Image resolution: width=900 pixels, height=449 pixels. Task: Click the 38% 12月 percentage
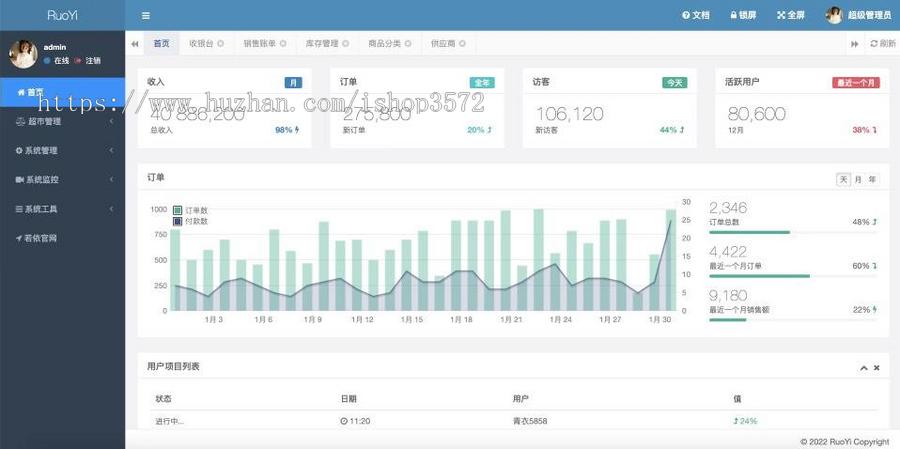pyautogui.click(x=864, y=130)
